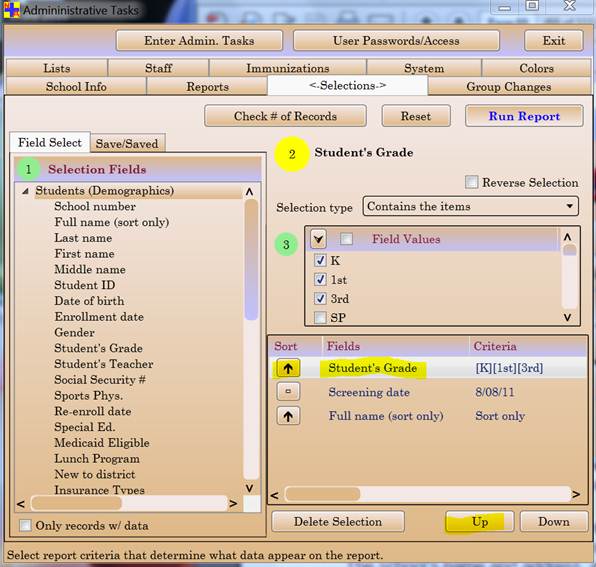Image resolution: width=596 pixels, height=567 pixels.
Task: Click the horizontal scrollbar thumb under Selection Fields
Action: pyautogui.click(x=76, y=503)
